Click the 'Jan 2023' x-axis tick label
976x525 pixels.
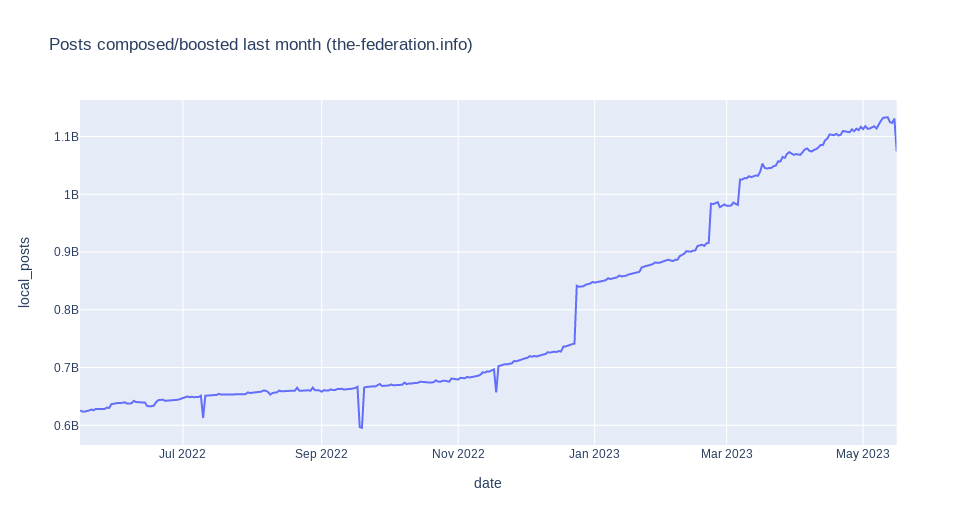pyautogui.click(x=594, y=454)
